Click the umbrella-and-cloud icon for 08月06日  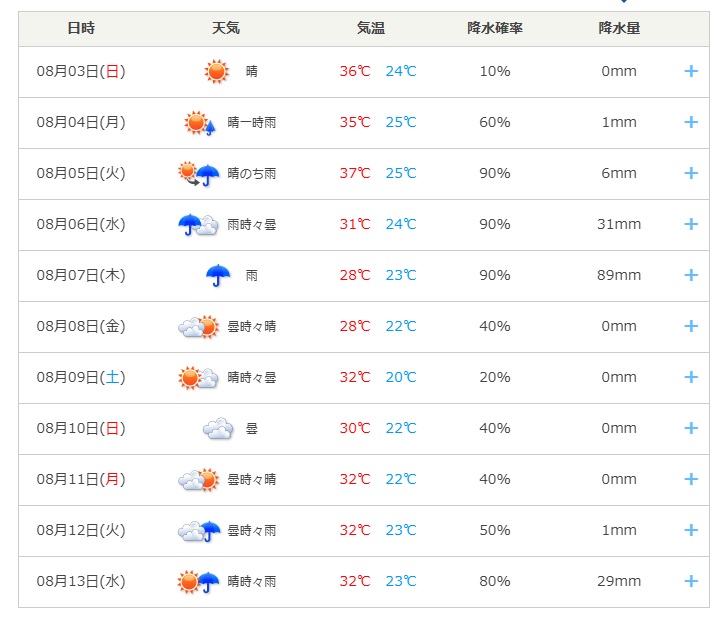[x=198, y=225]
